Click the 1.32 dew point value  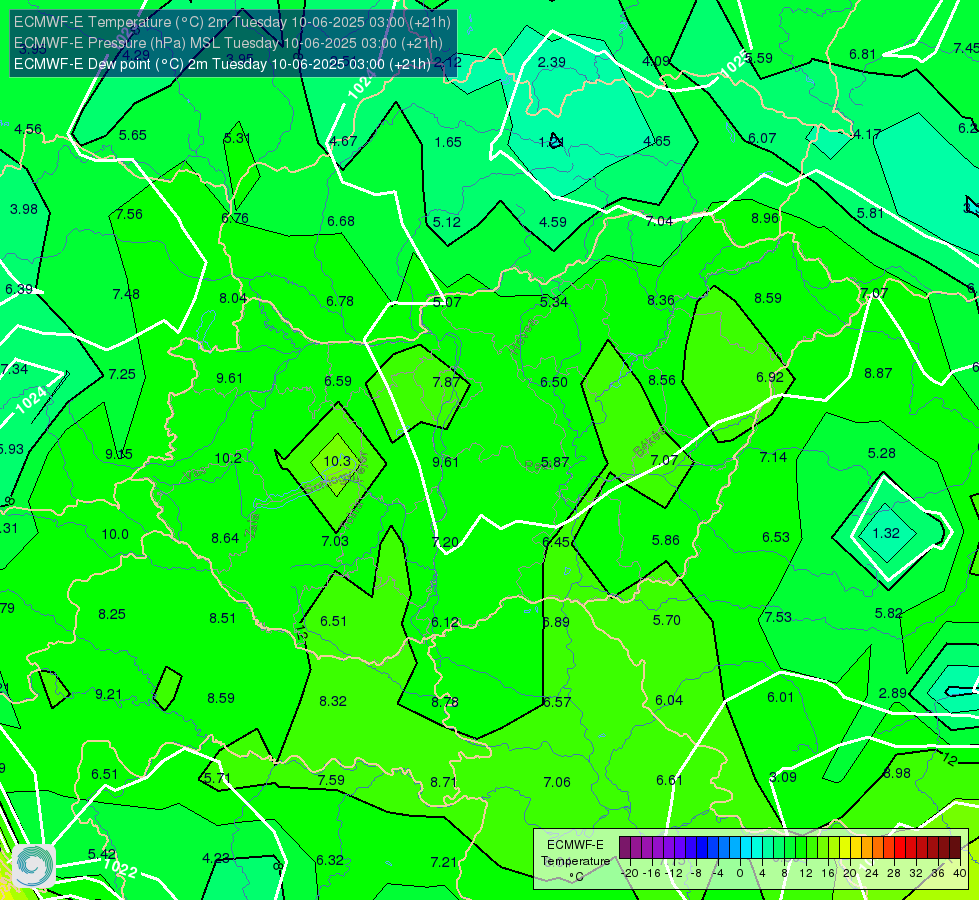[886, 533]
